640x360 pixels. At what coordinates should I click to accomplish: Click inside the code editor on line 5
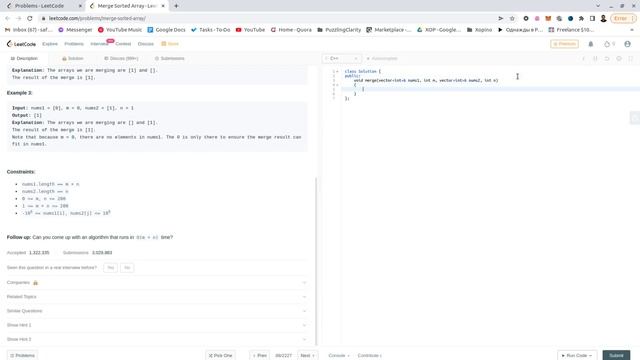click(x=490, y=89)
